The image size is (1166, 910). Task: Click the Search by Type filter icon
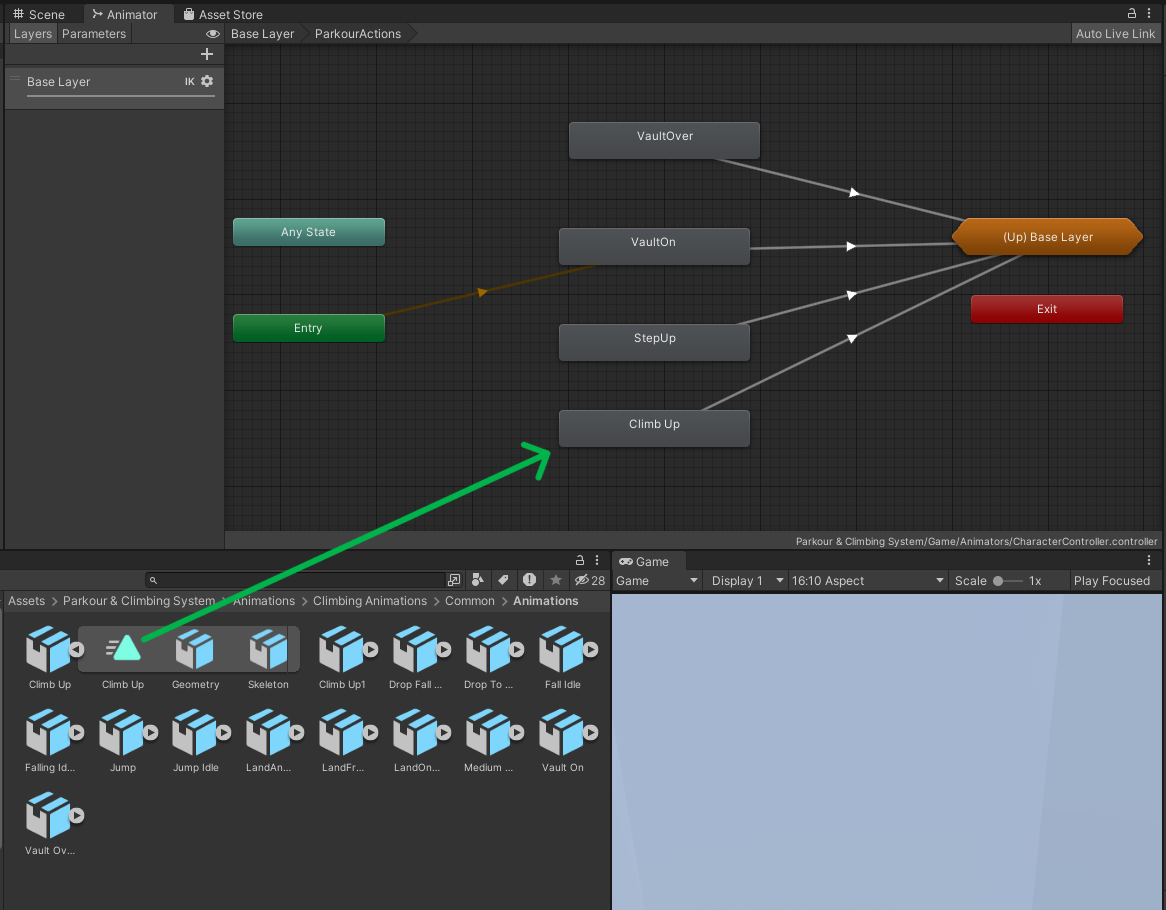pos(478,580)
